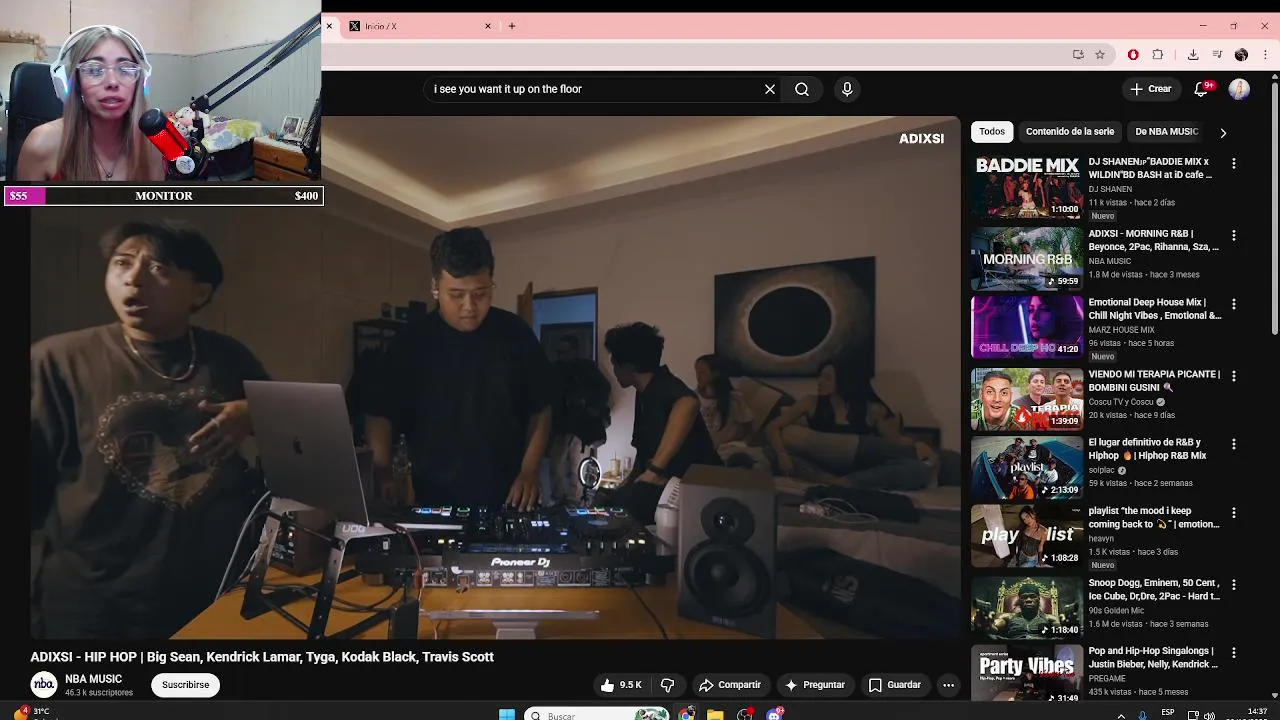This screenshot has width=1280, height=720.
Task: Click the install app icon in address bar
Action: pyautogui.click(x=1078, y=55)
